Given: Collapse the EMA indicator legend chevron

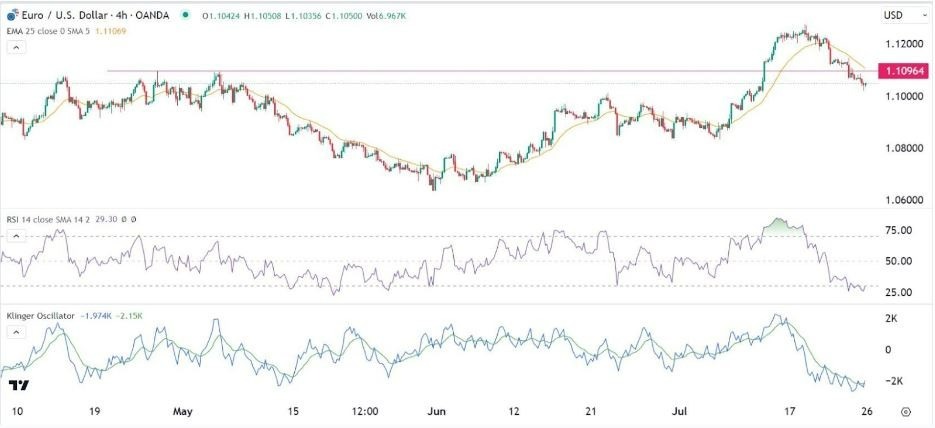Looking at the screenshot, I should coord(16,47).
